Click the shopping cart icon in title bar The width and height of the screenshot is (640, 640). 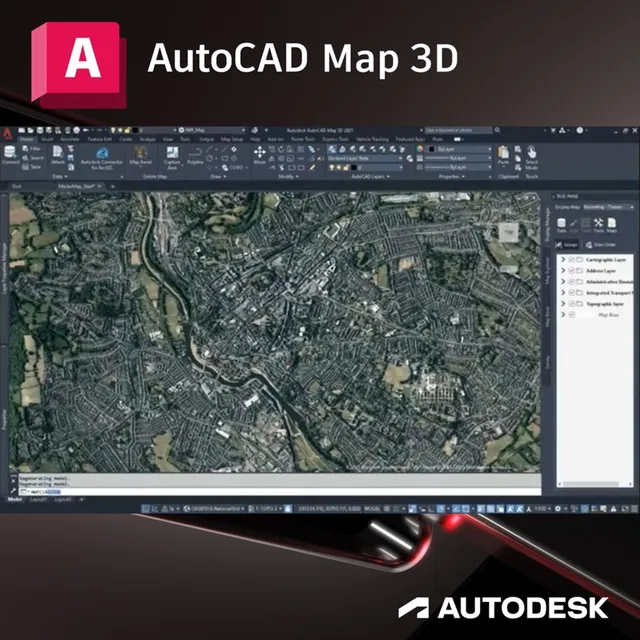(553, 130)
